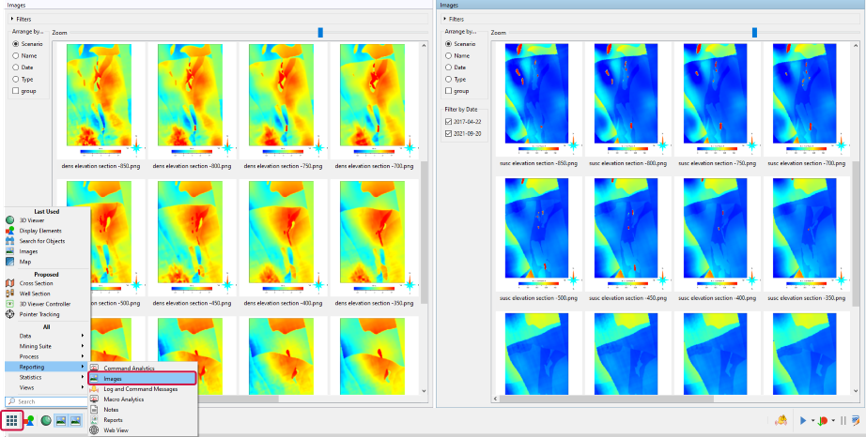Image resolution: width=866 pixels, height=437 pixels.
Task: Click the blue play run button
Action: pos(802,421)
